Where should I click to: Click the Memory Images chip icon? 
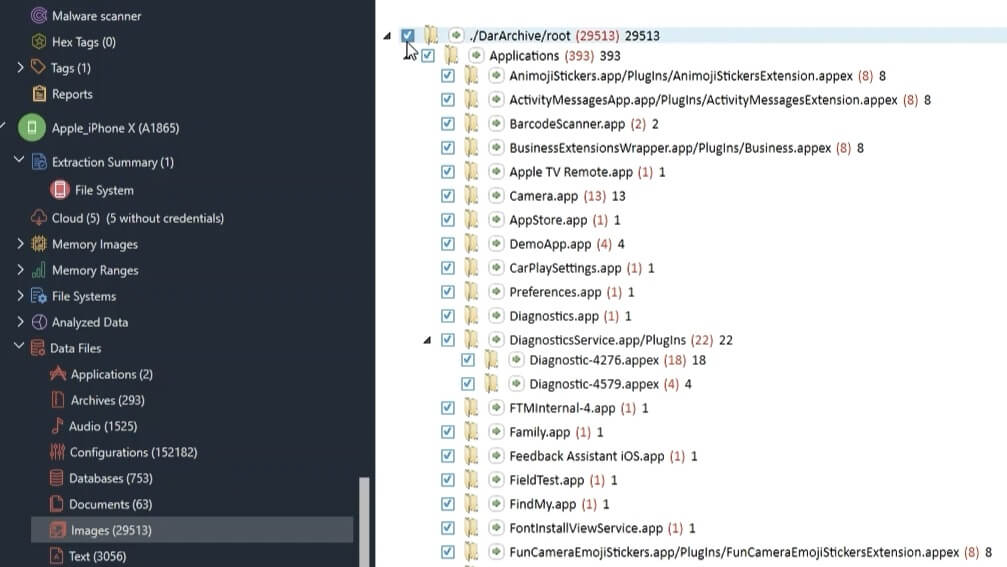point(39,244)
